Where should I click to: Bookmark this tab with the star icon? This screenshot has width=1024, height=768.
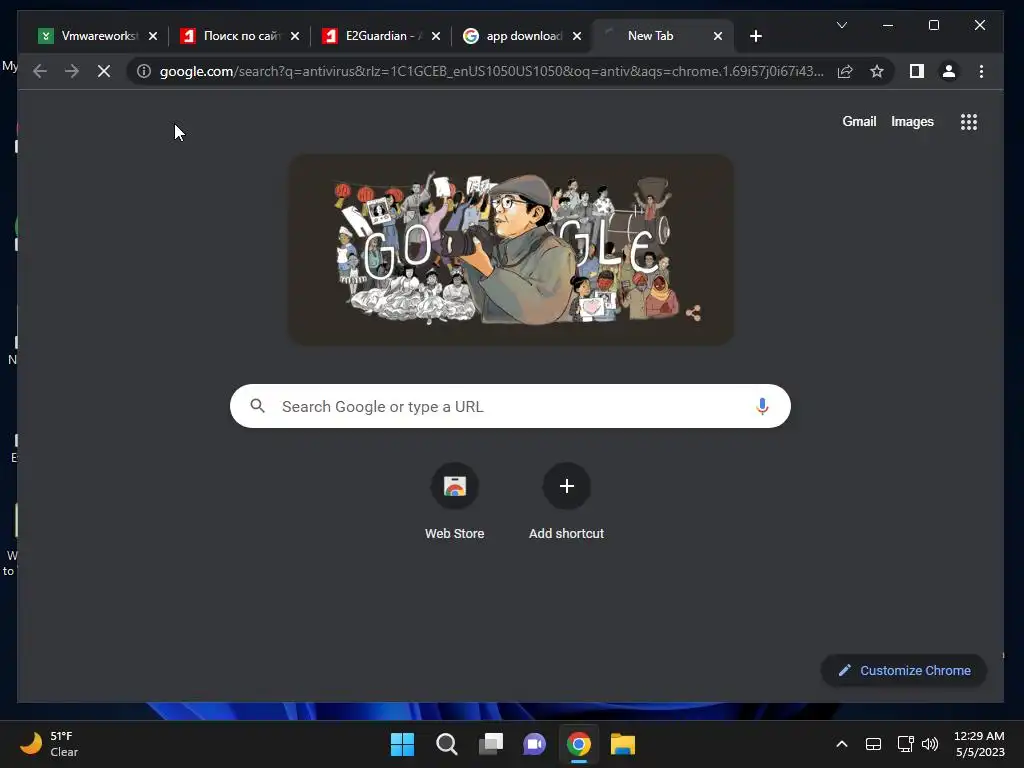coord(876,71)
